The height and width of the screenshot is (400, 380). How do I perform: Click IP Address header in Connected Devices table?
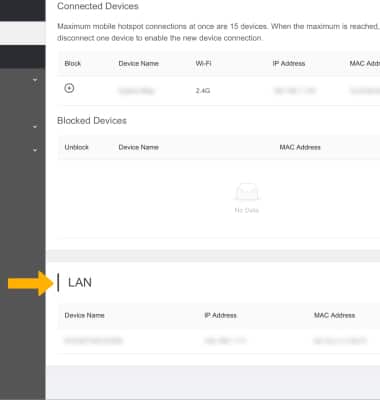click(x=289, y=63)
